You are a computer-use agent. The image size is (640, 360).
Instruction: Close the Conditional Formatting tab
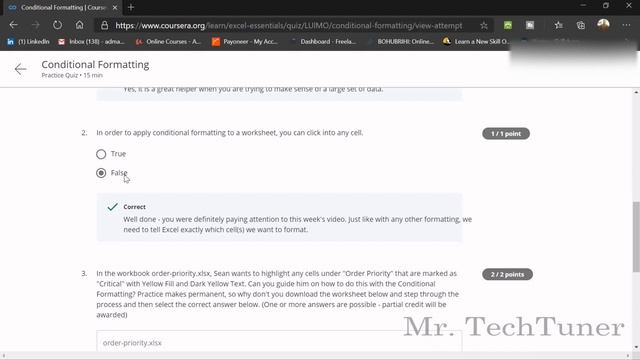tap(115, 7)
